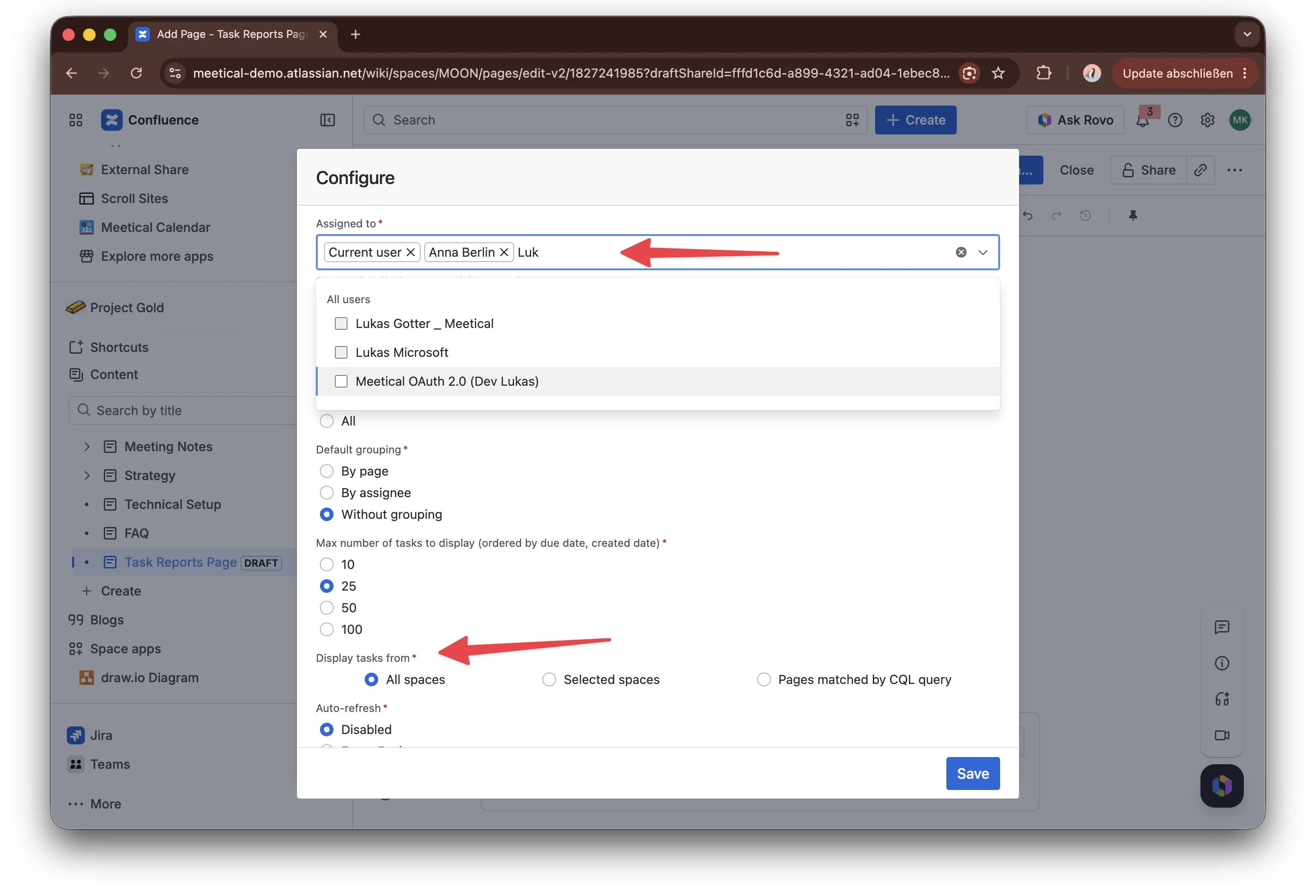Open Meetical Calendar in sidebar
The width and height of the screenshot is (1316, 896).
pyautogui.click(x=155, y=227)
